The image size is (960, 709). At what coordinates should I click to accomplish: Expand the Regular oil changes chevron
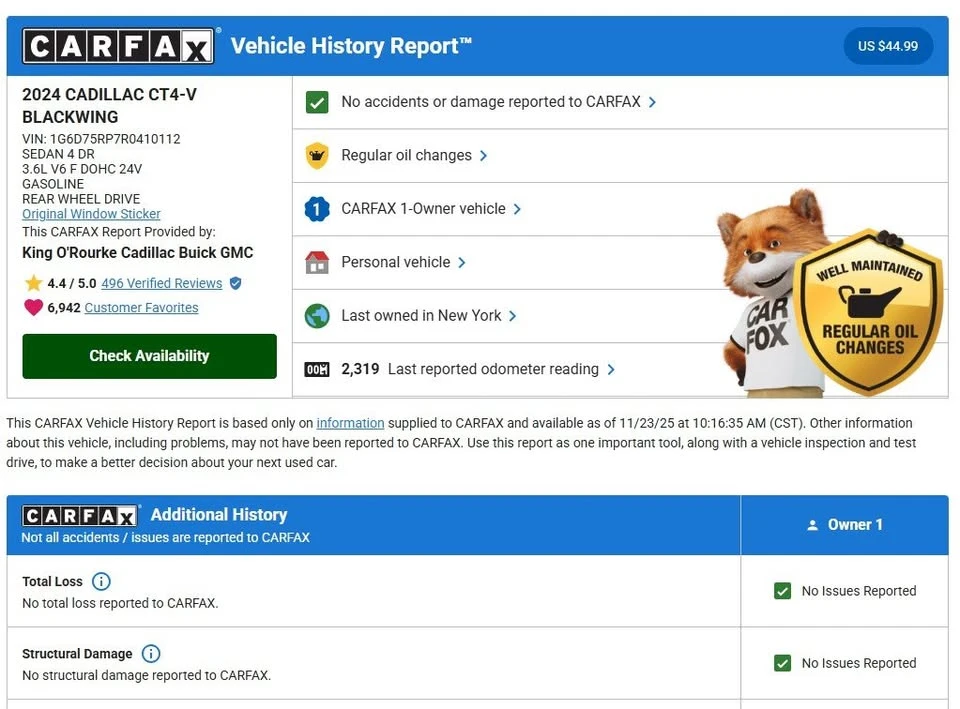tap(484, 156)
